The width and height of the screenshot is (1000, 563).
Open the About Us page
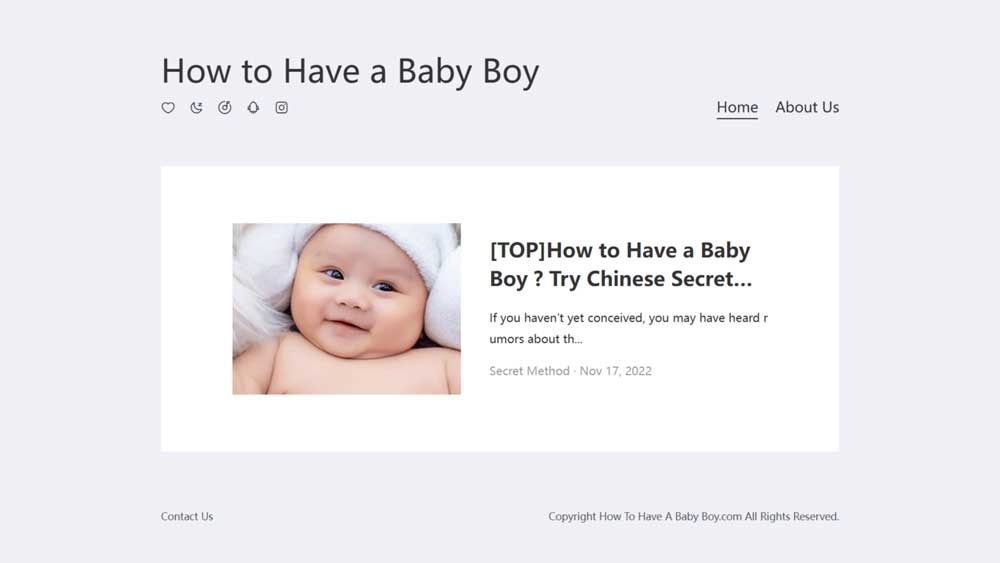click(x=807, y=107)
